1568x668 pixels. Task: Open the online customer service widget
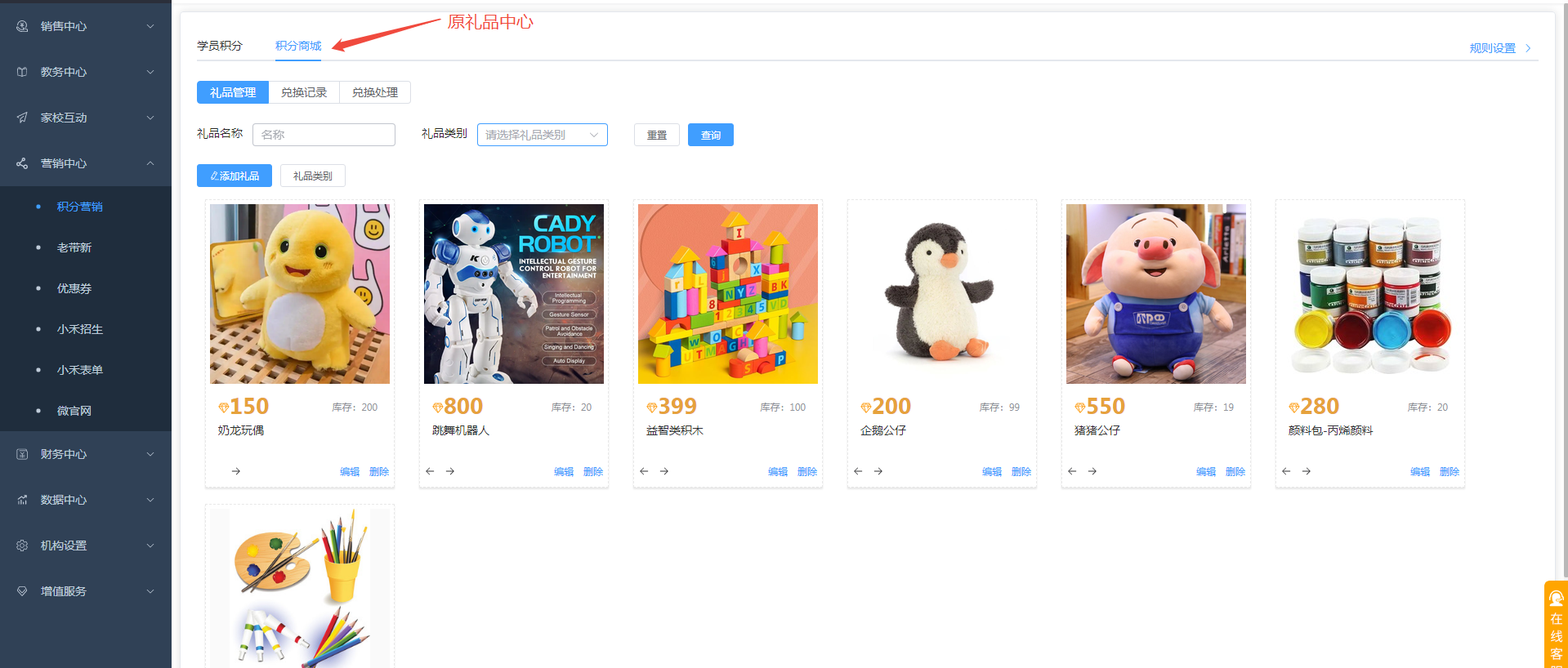tap(1556, 625)
